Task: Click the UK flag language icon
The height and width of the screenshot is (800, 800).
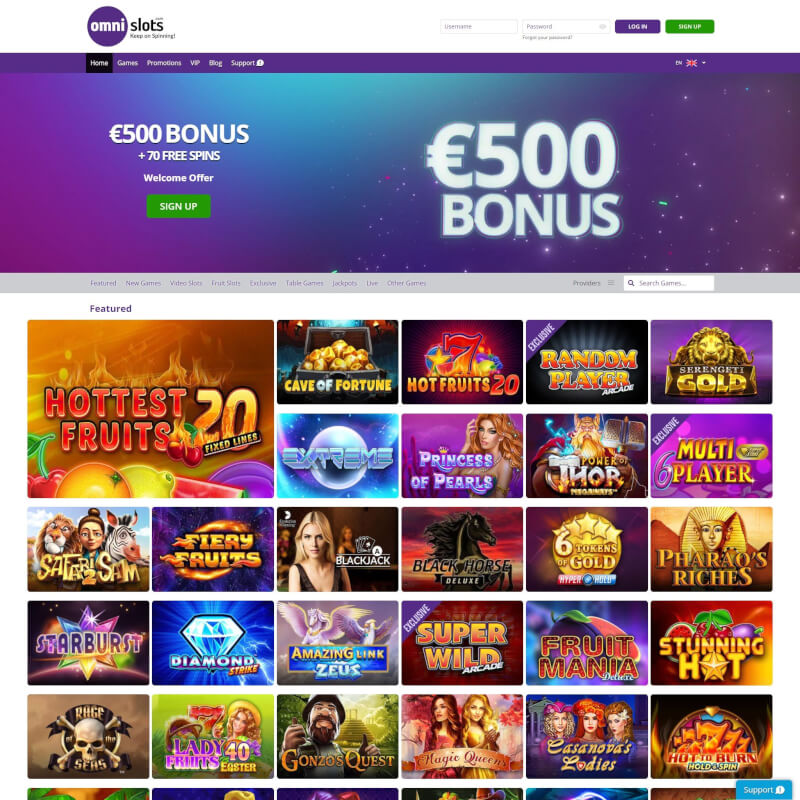Action: coord(691,63)
